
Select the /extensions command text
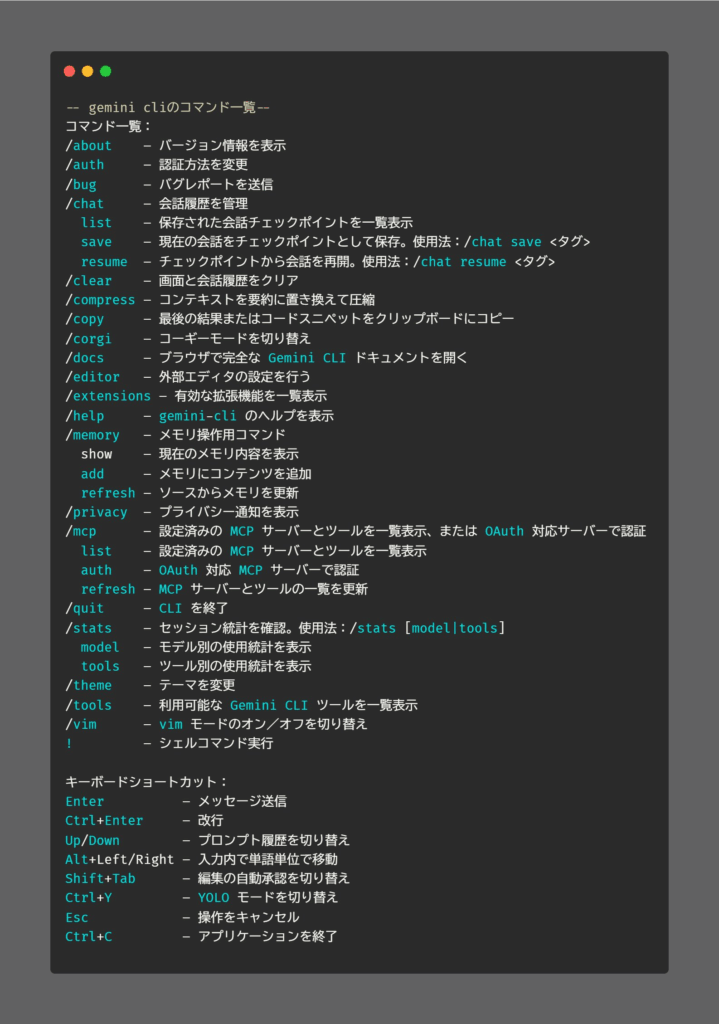click(x=108, y=396)
